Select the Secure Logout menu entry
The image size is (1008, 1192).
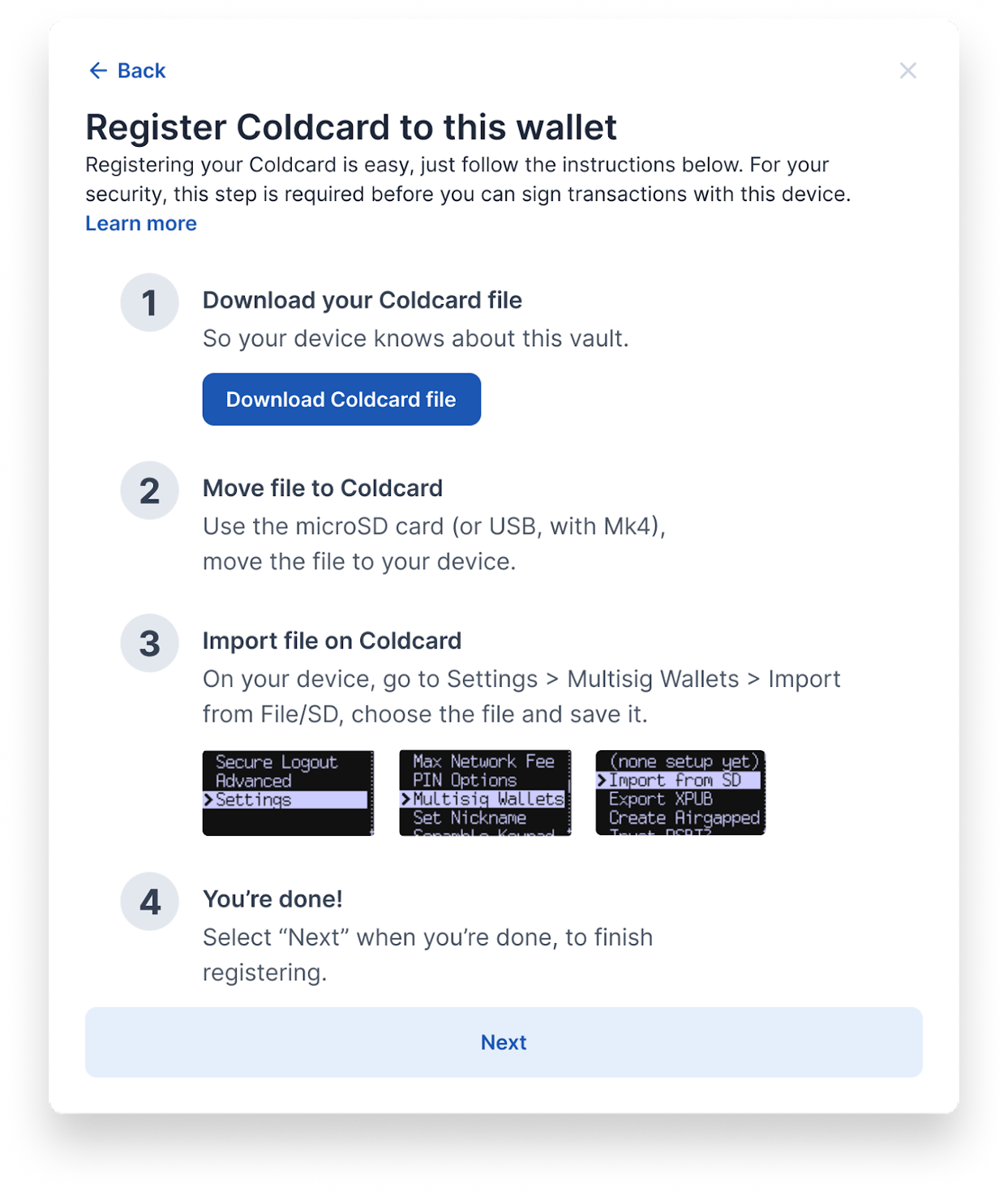coord(276,762)
